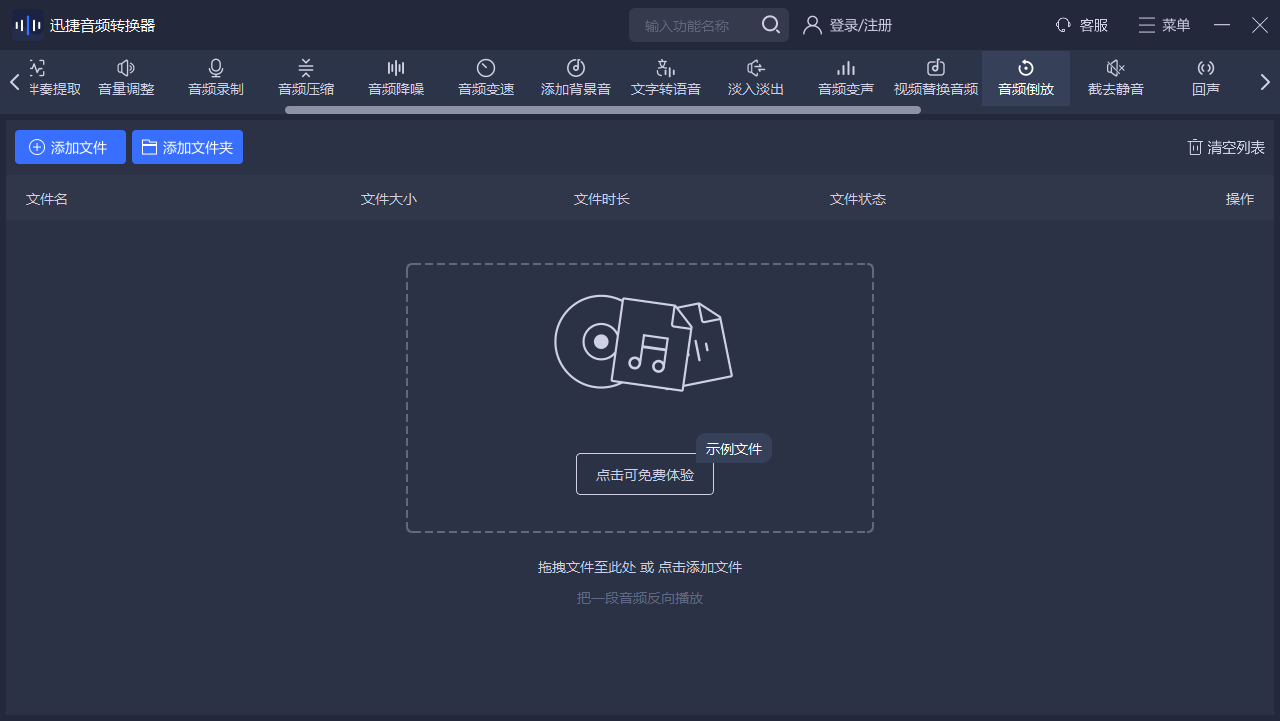
Task: Click the 添加文件 button
Action: pos(70,147)
